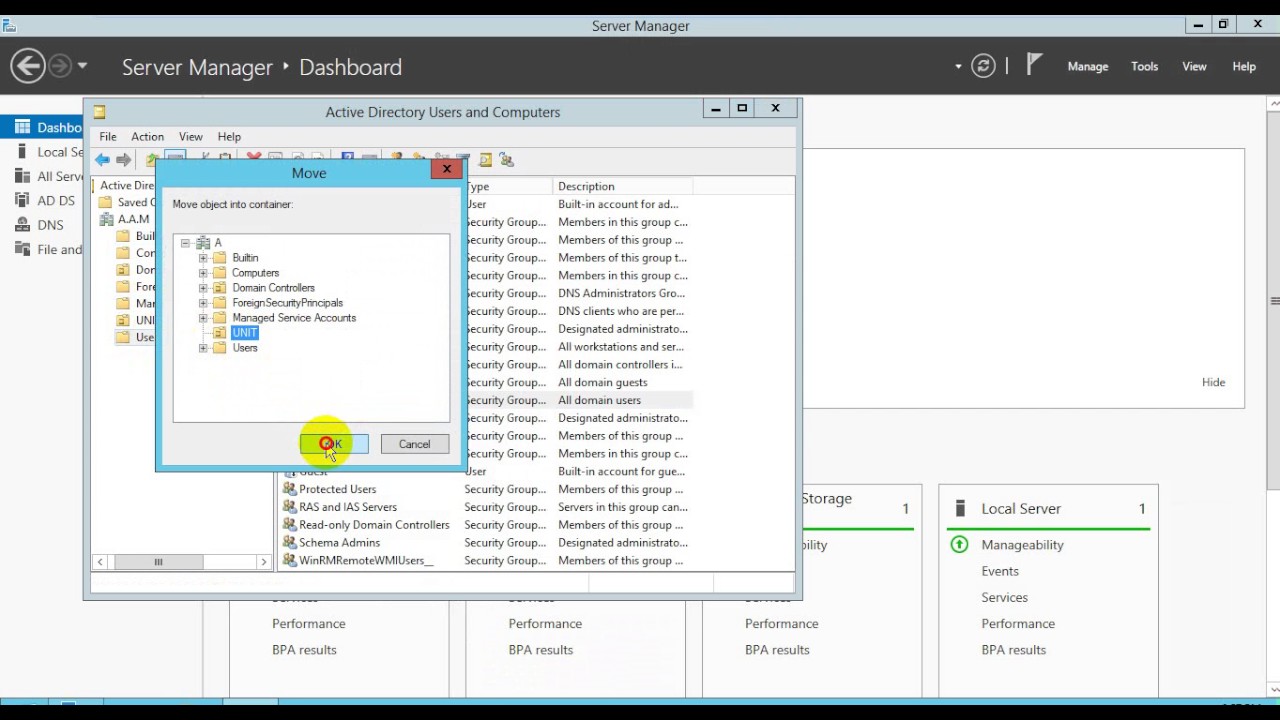Select the UNIT container in Move dialog
1280x720 pixels.
(x=245, y=332)
